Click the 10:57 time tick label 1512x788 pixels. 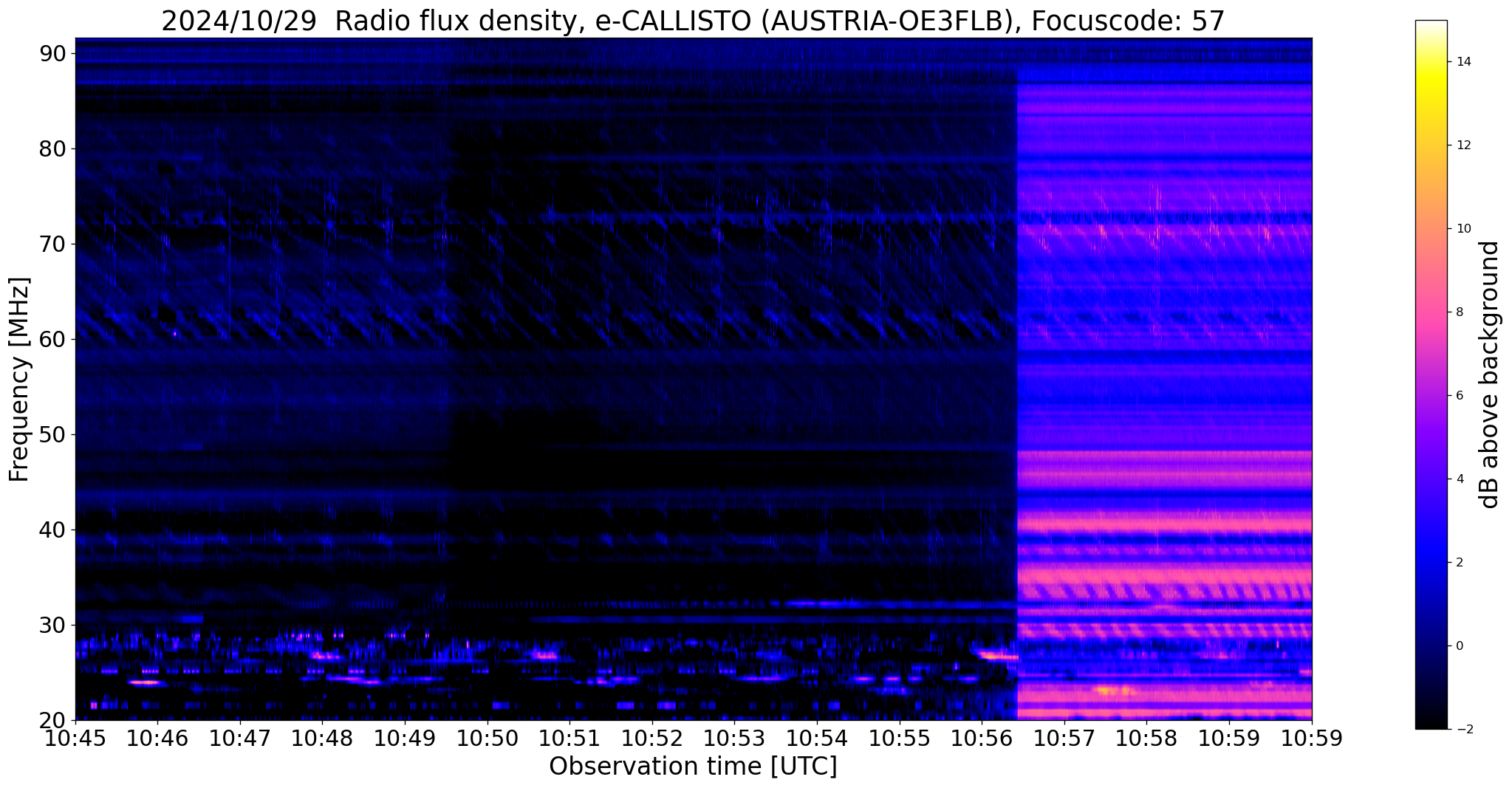click(x=1064, y=738)
